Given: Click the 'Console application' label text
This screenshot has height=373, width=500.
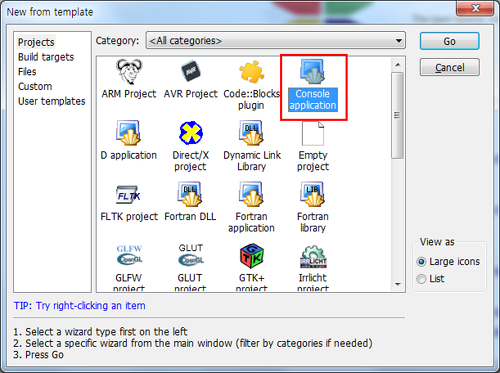Looking at the screenshot, I should (313, 99).
